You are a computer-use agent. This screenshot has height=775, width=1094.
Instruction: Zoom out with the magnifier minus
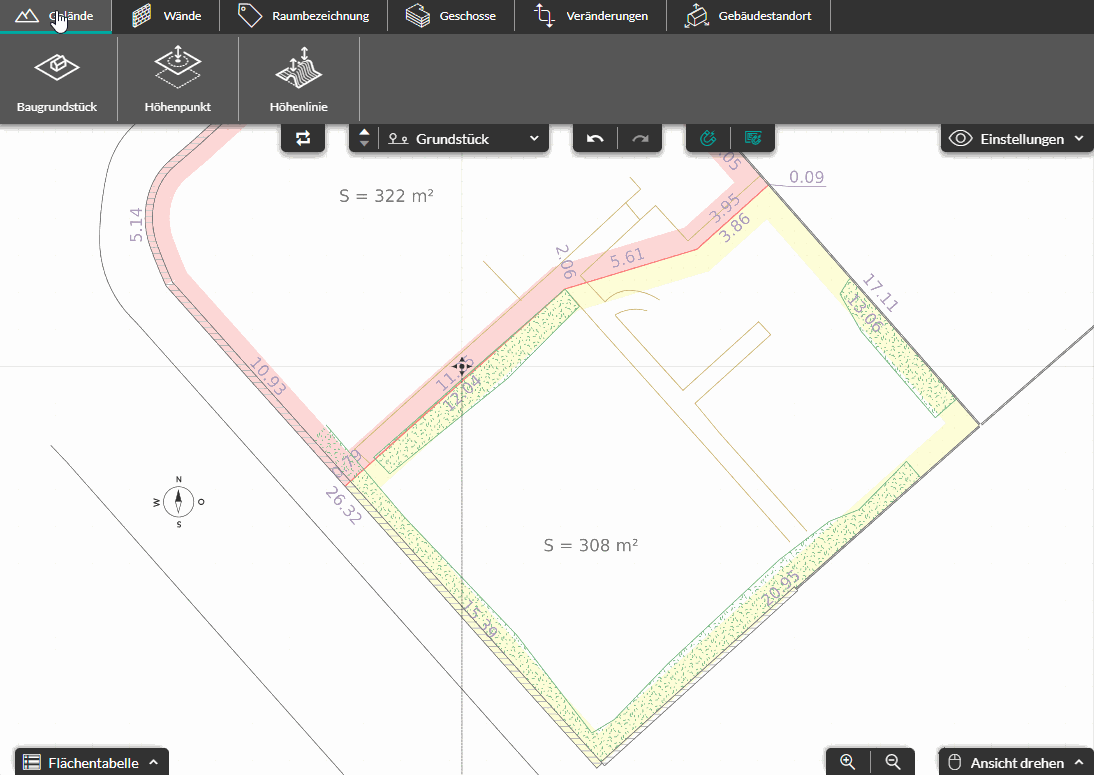(892, 762)
